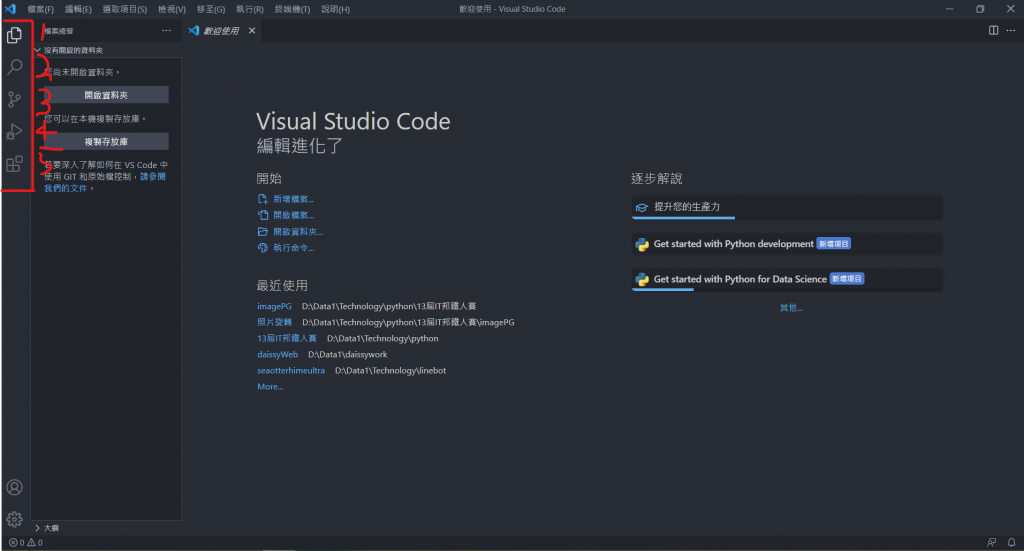Viewport: 1024px width, 551px height.
Task: Click the More... recent link
Action: click(270, 387)
